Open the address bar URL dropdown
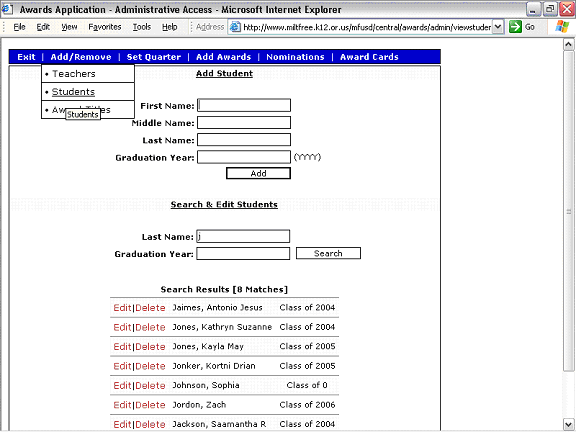 497,27
